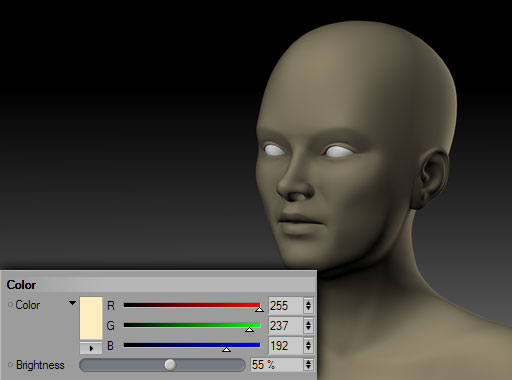Click the G value field showing 237
This screenshot has width=512, height=380.
point(286,326)
